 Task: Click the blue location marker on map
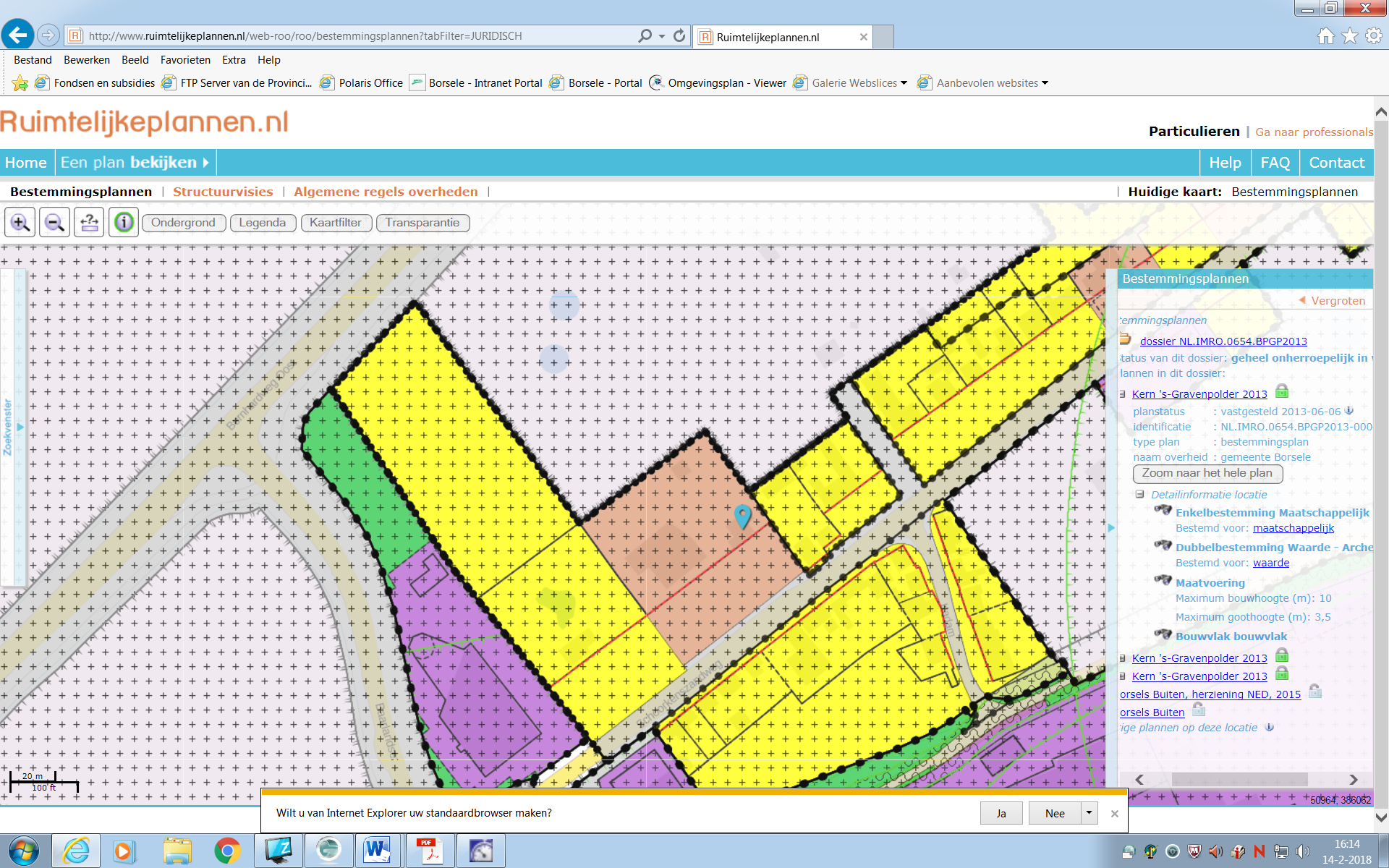click(742, 516)
